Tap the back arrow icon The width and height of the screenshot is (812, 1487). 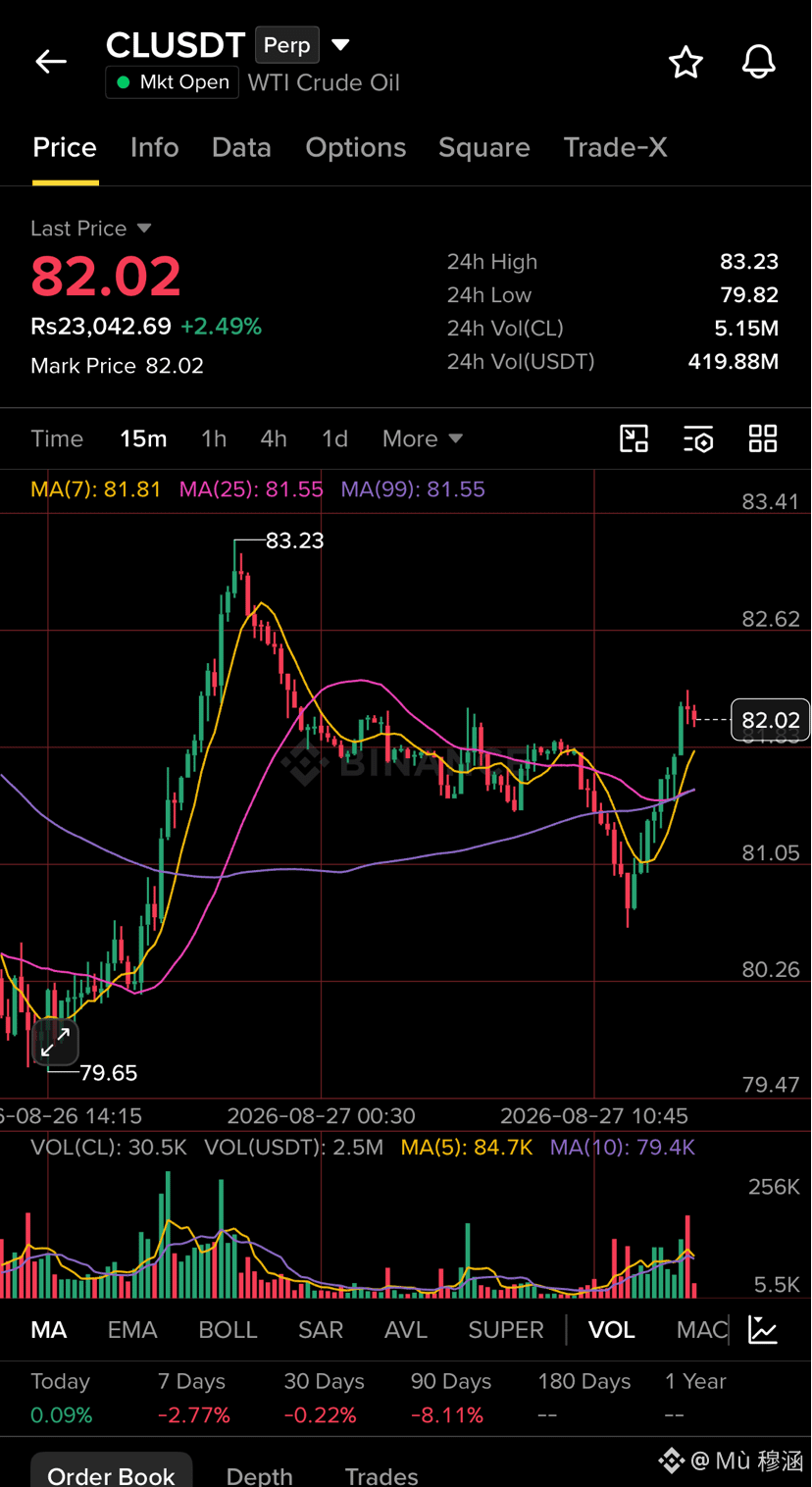[x=51, y=62]
